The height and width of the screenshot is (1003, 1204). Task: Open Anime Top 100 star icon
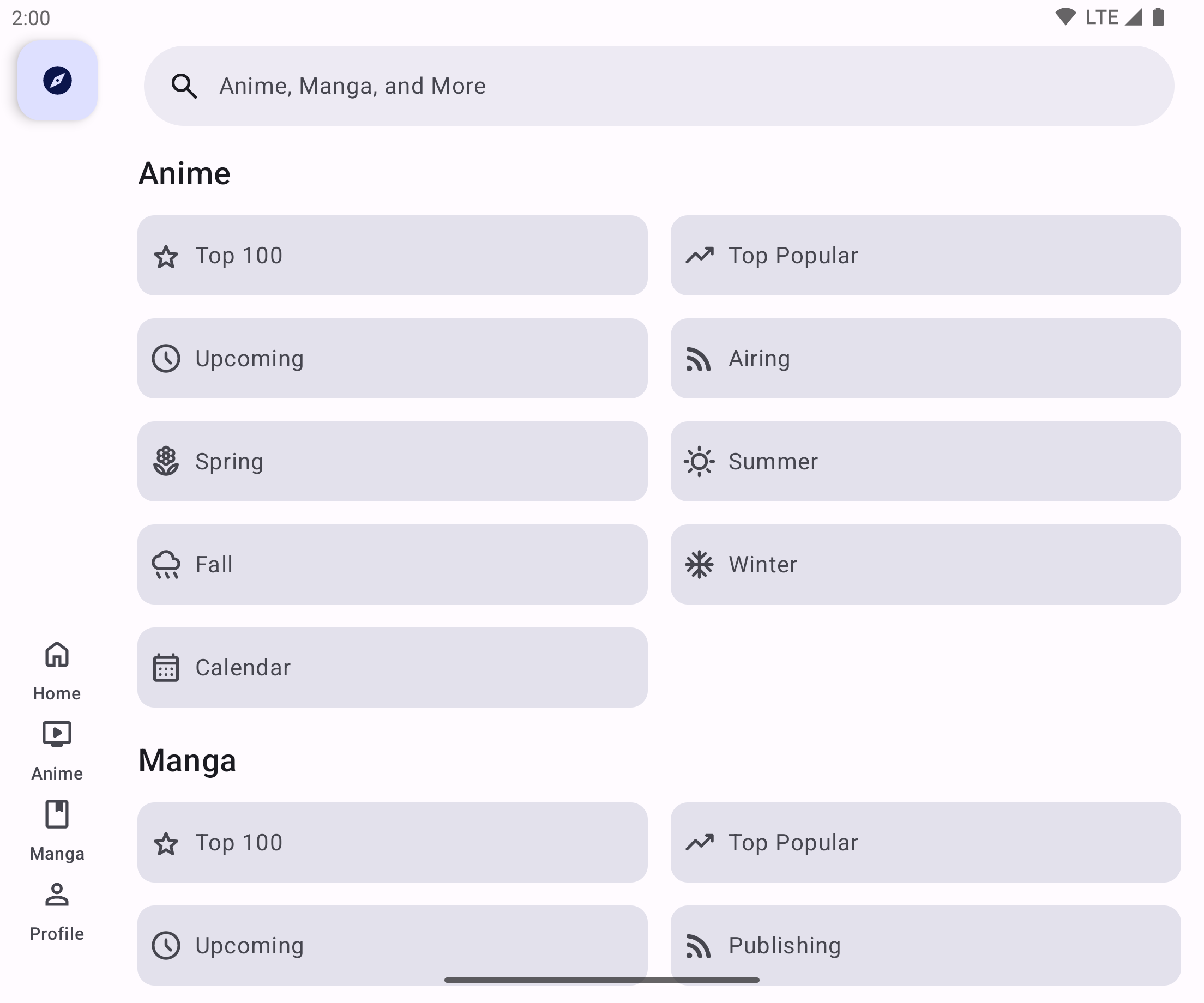click(x=166, y=256)
